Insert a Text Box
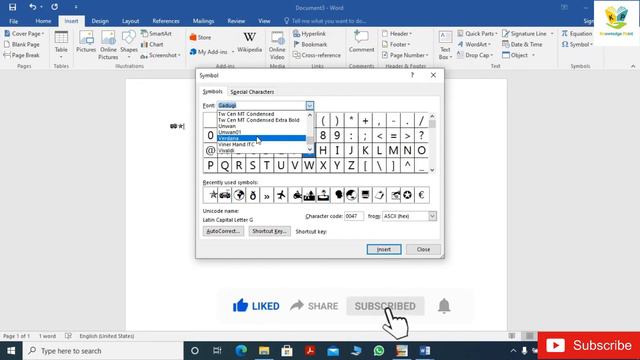This screenshot has height=360, width=640. (445, 45)
